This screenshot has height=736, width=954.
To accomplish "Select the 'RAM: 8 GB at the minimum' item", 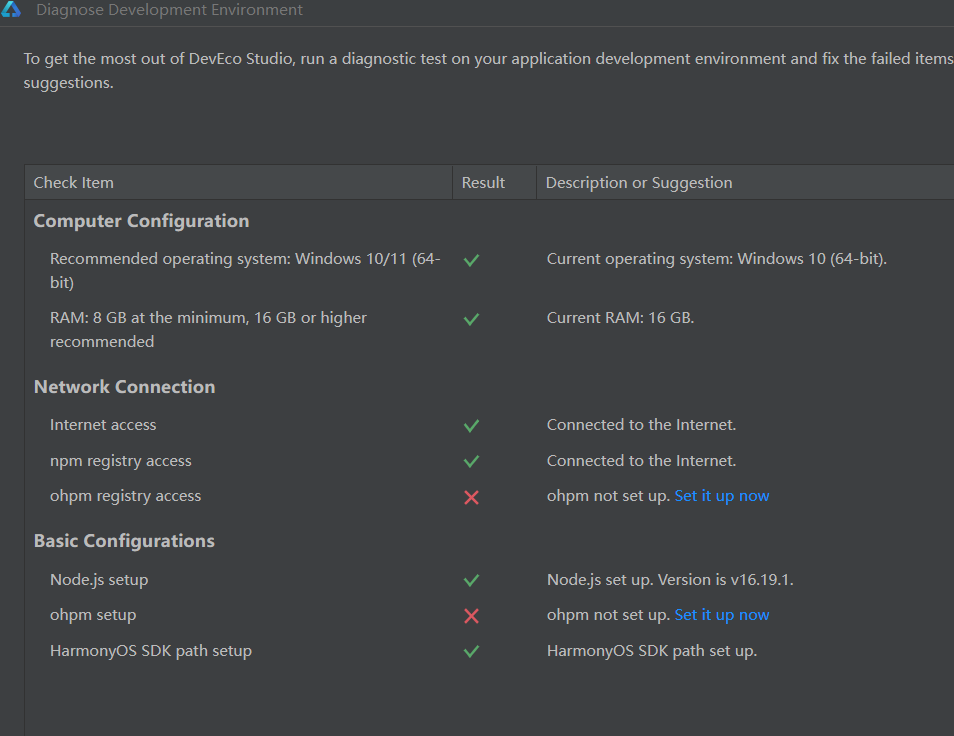I will [x=208, y=330].
